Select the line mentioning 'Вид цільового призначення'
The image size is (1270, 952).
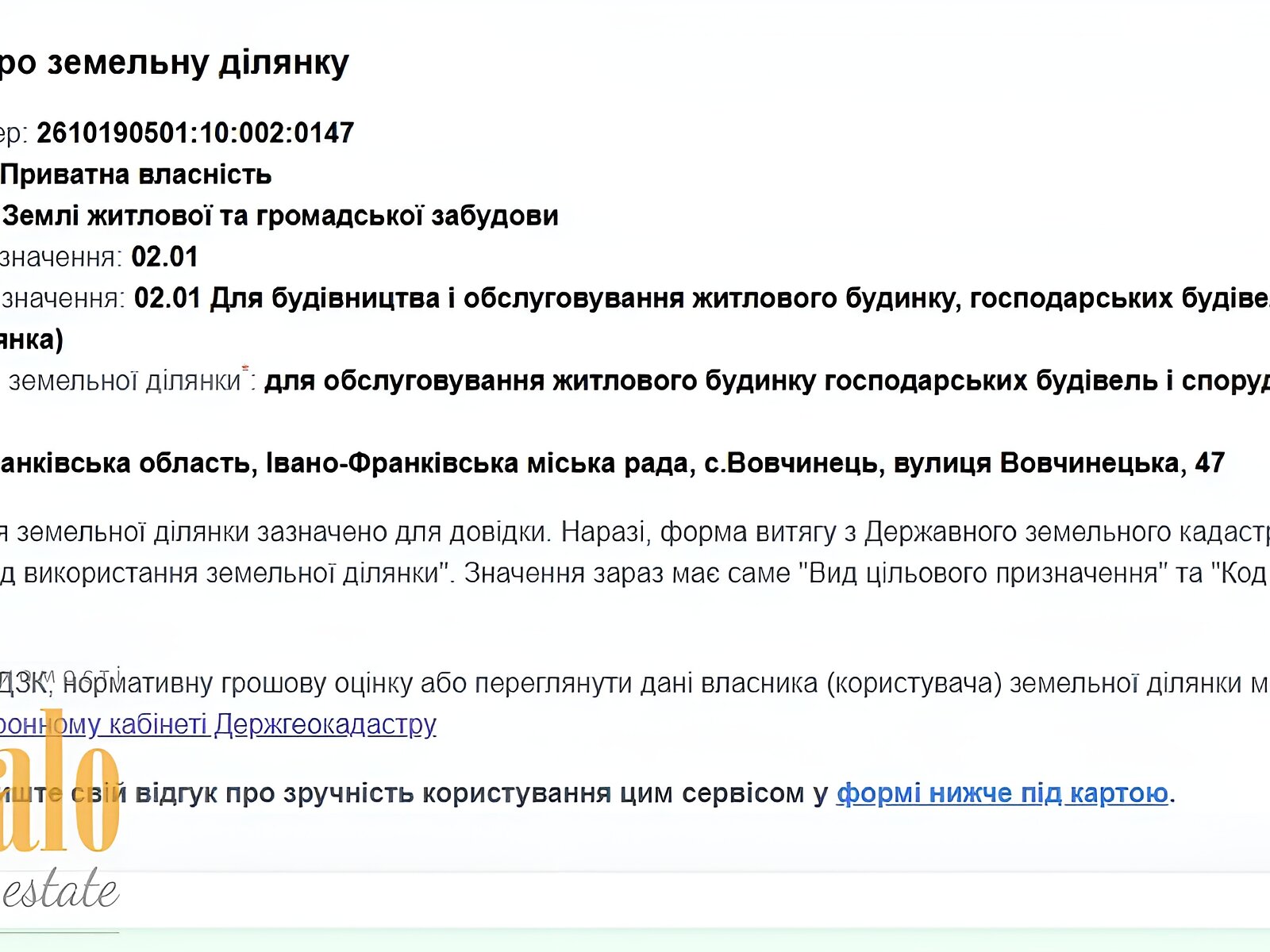point(635,573)
